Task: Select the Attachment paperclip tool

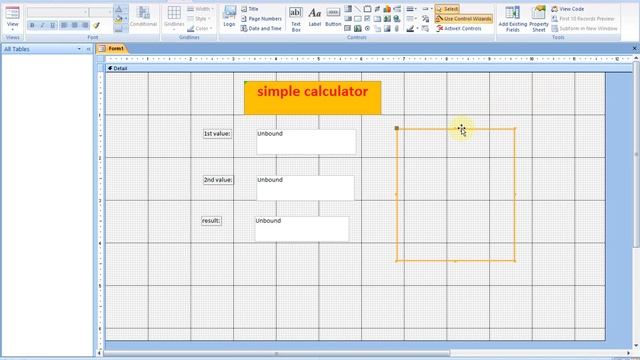Action: click(x=397, y=28)
